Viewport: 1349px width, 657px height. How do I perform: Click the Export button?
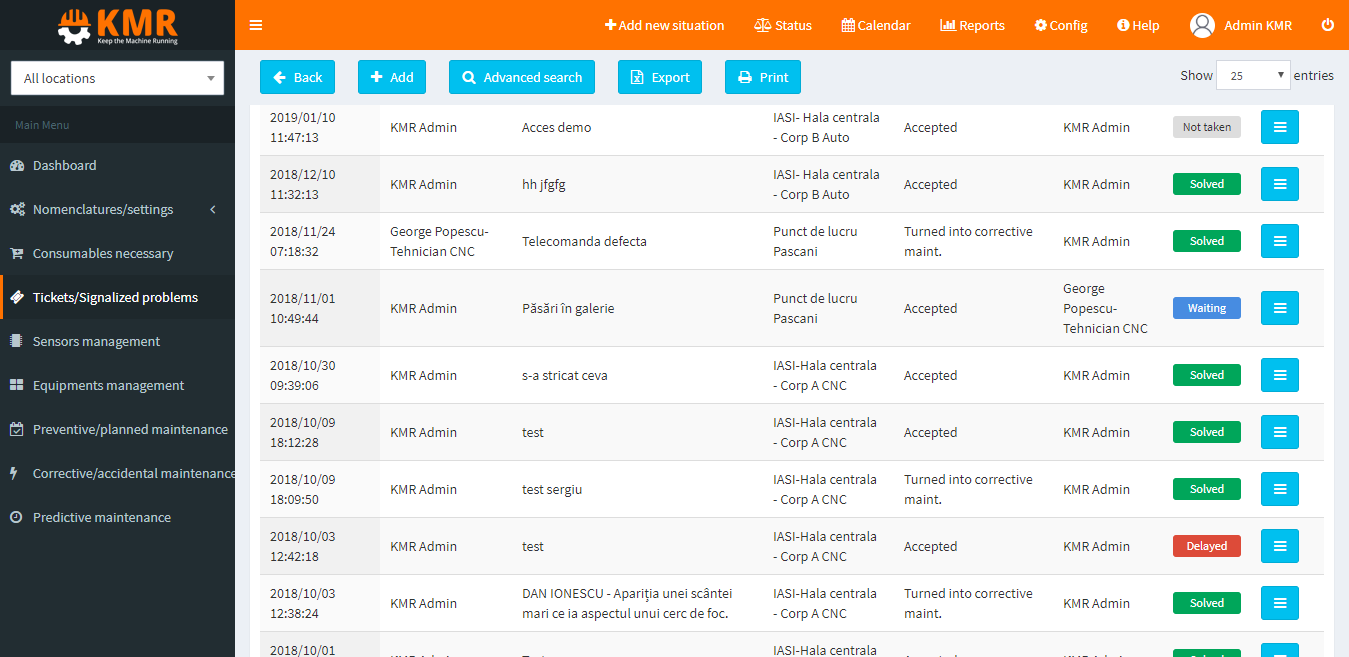coord(660,77)
